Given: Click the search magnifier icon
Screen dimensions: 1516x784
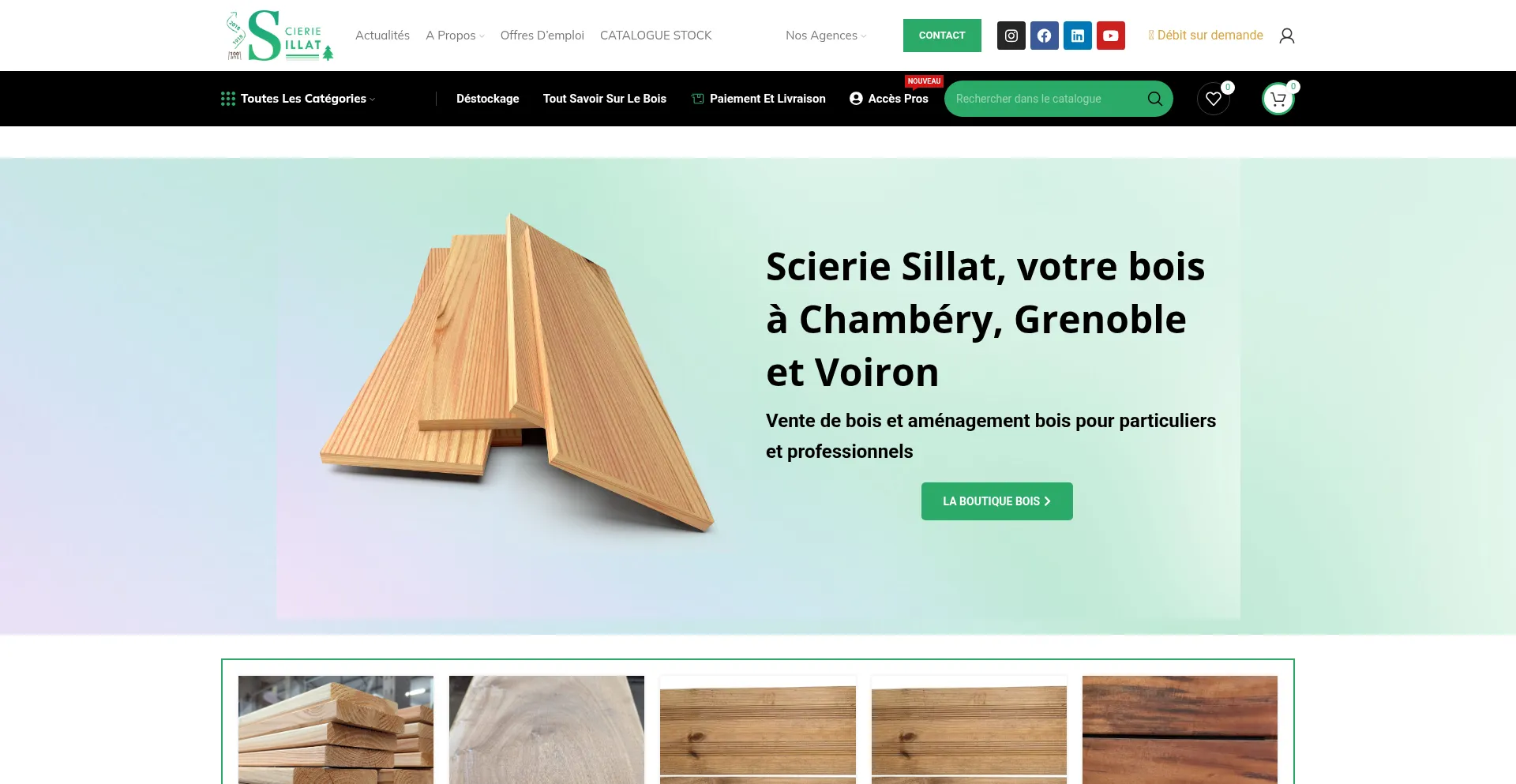Looking at the screenshot, I should click(x=1154, y=99).
